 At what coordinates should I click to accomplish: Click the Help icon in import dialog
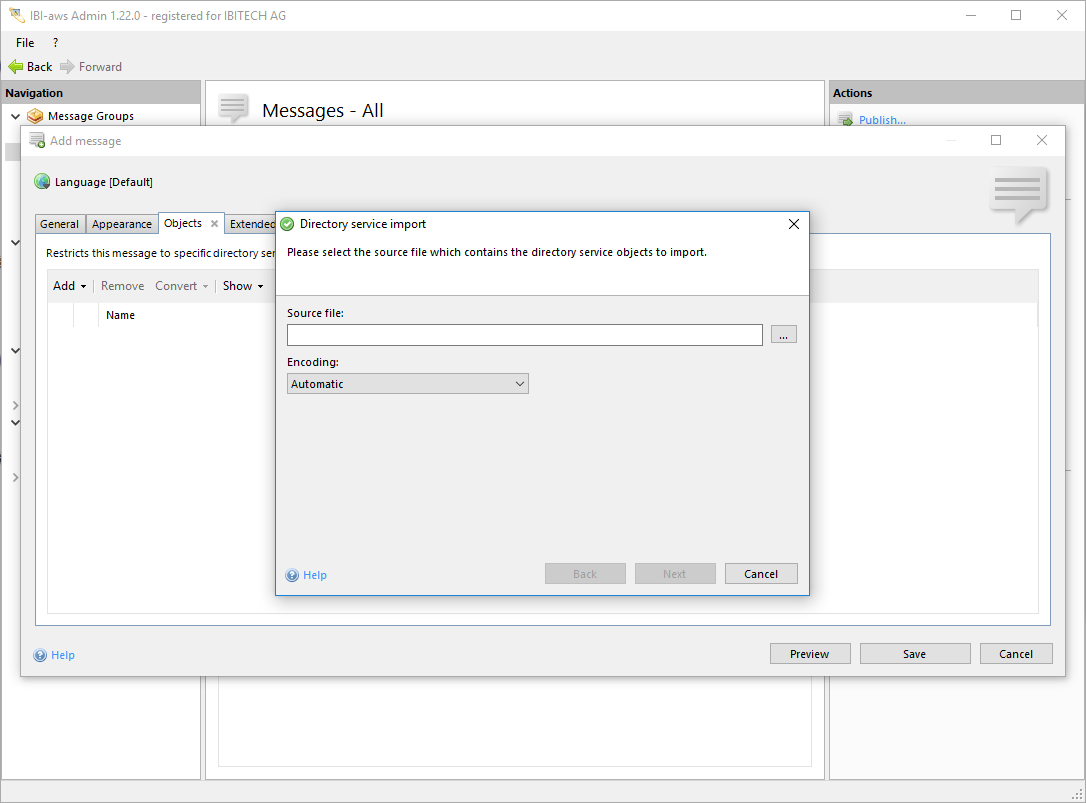(x=292, y=575)
